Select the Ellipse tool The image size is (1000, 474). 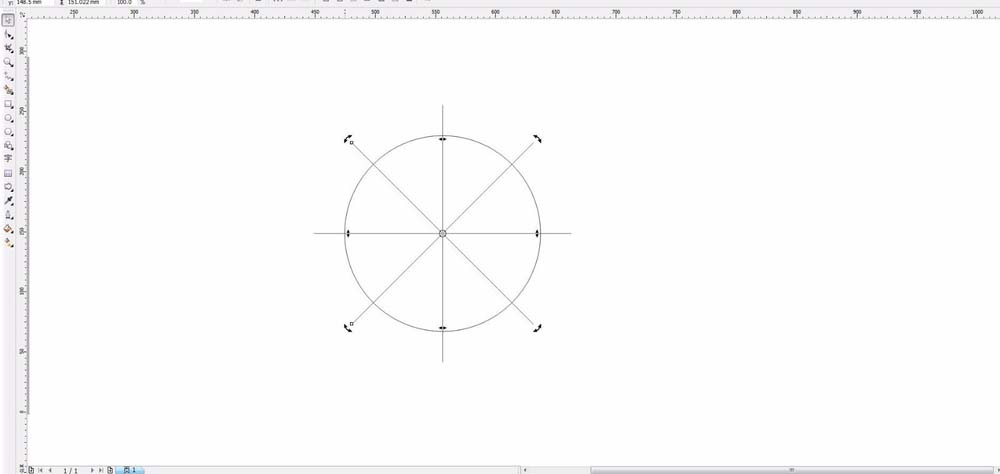coord(8,118)
